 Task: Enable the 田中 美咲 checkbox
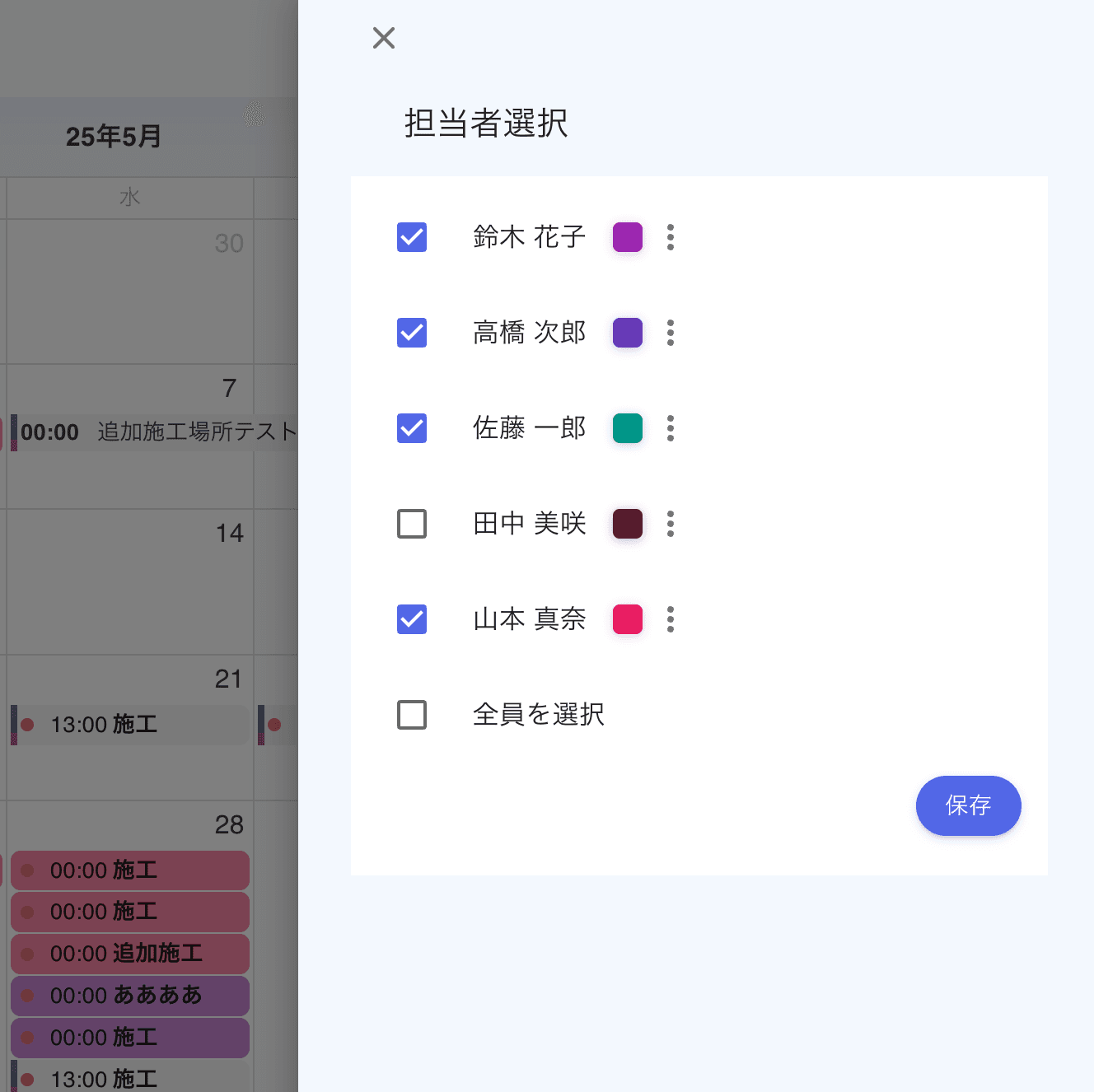coord(411,524)
